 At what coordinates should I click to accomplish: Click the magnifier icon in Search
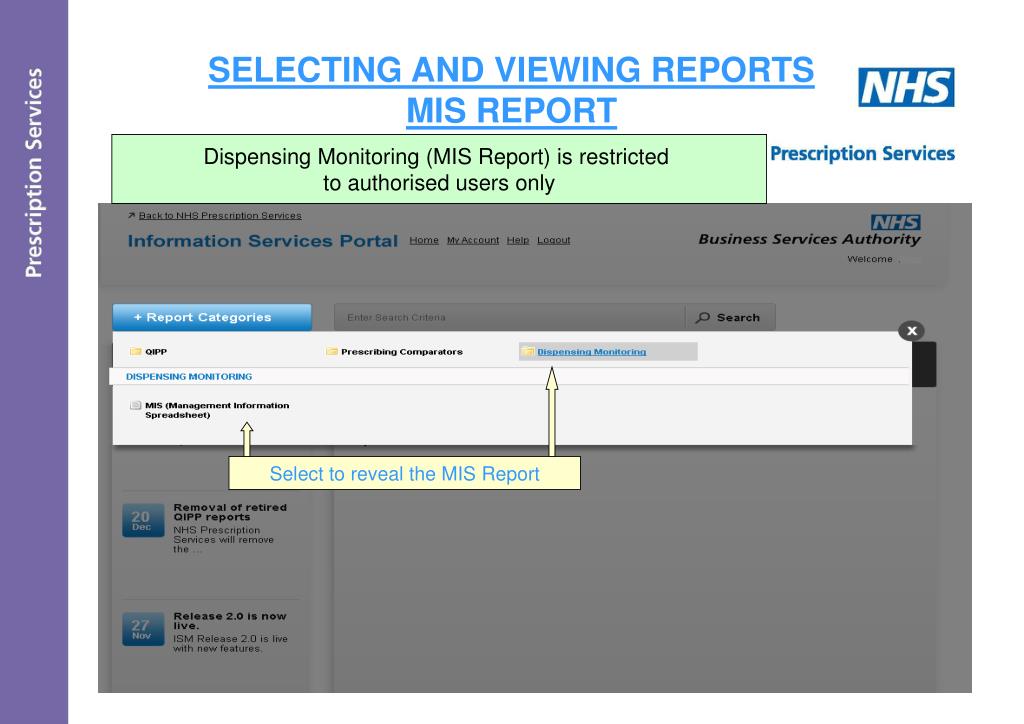coord(703,317)
